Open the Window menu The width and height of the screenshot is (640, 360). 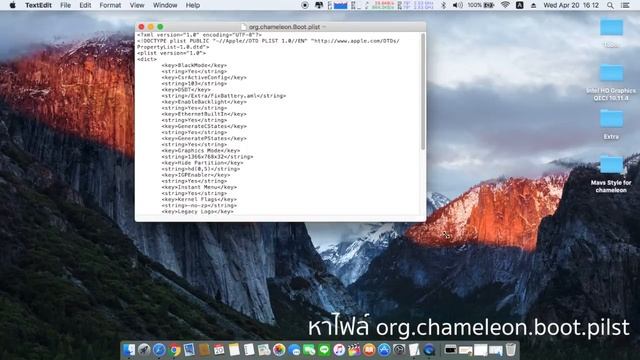coord(165,5)
